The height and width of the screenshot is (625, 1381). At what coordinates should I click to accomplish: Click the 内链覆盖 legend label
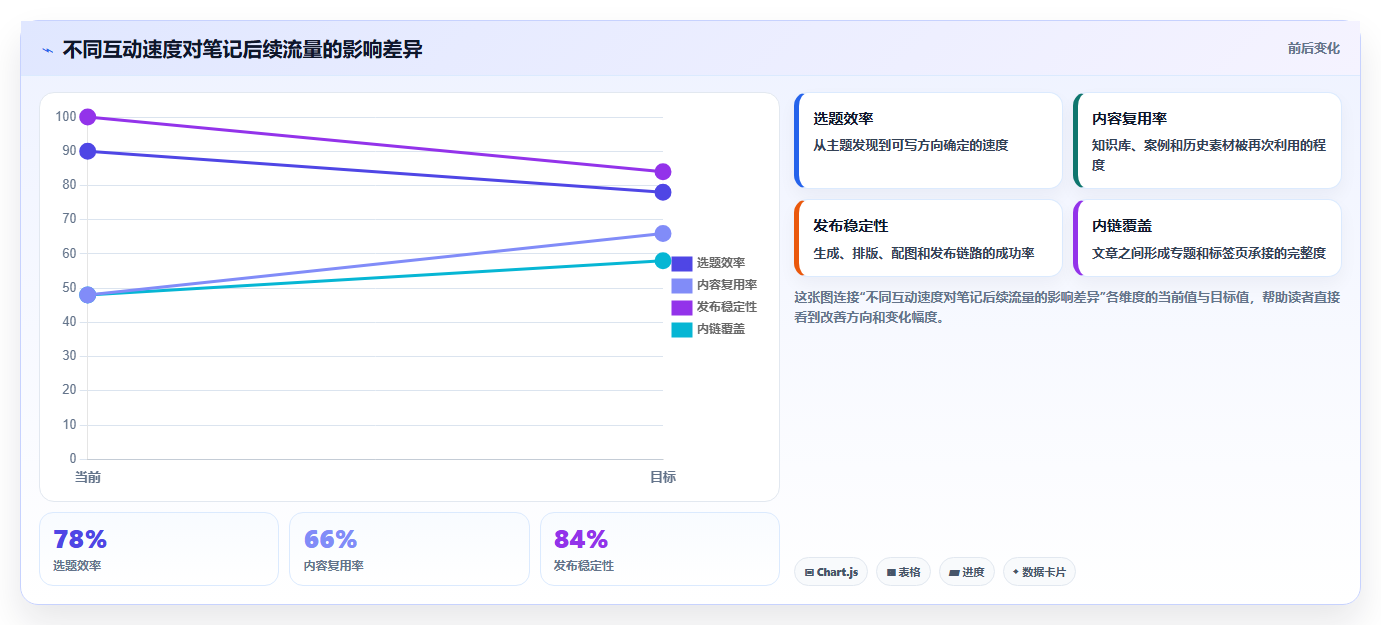[x=721, y=329]
